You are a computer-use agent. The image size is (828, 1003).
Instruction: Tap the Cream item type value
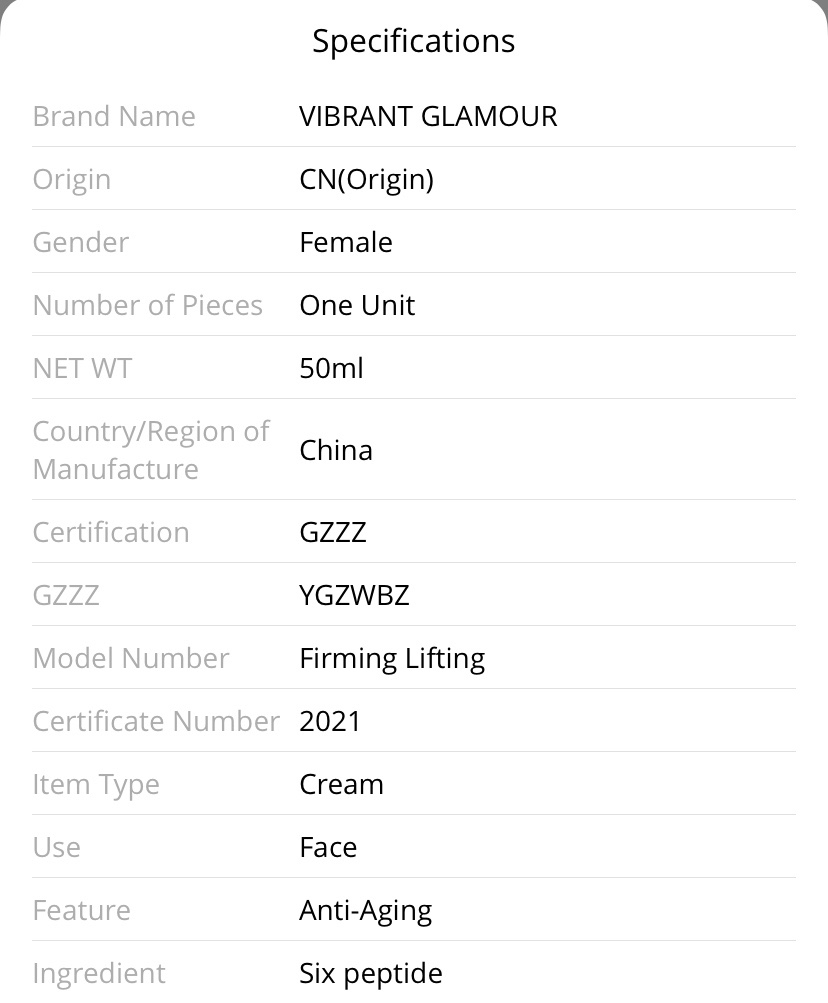[x=342, y=784]
